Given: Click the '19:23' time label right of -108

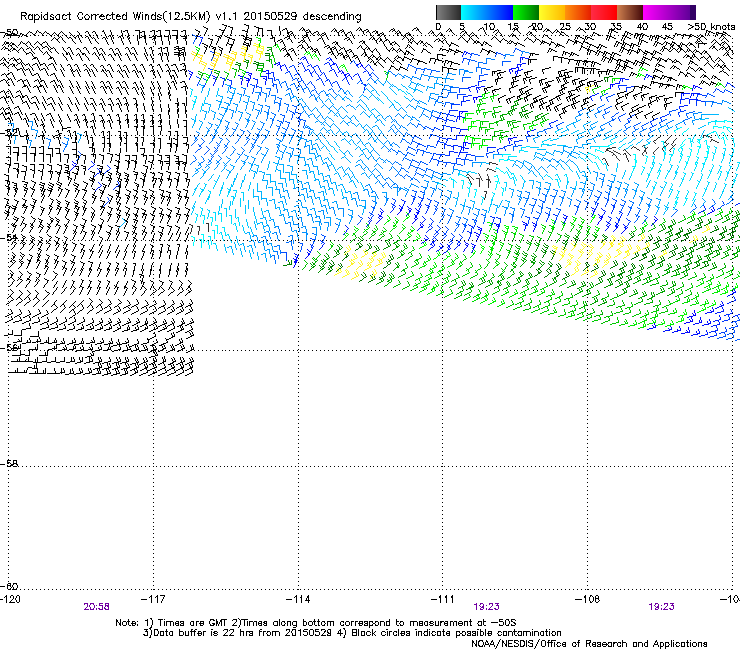Looking at the screenshot, I should click(661, 607).
